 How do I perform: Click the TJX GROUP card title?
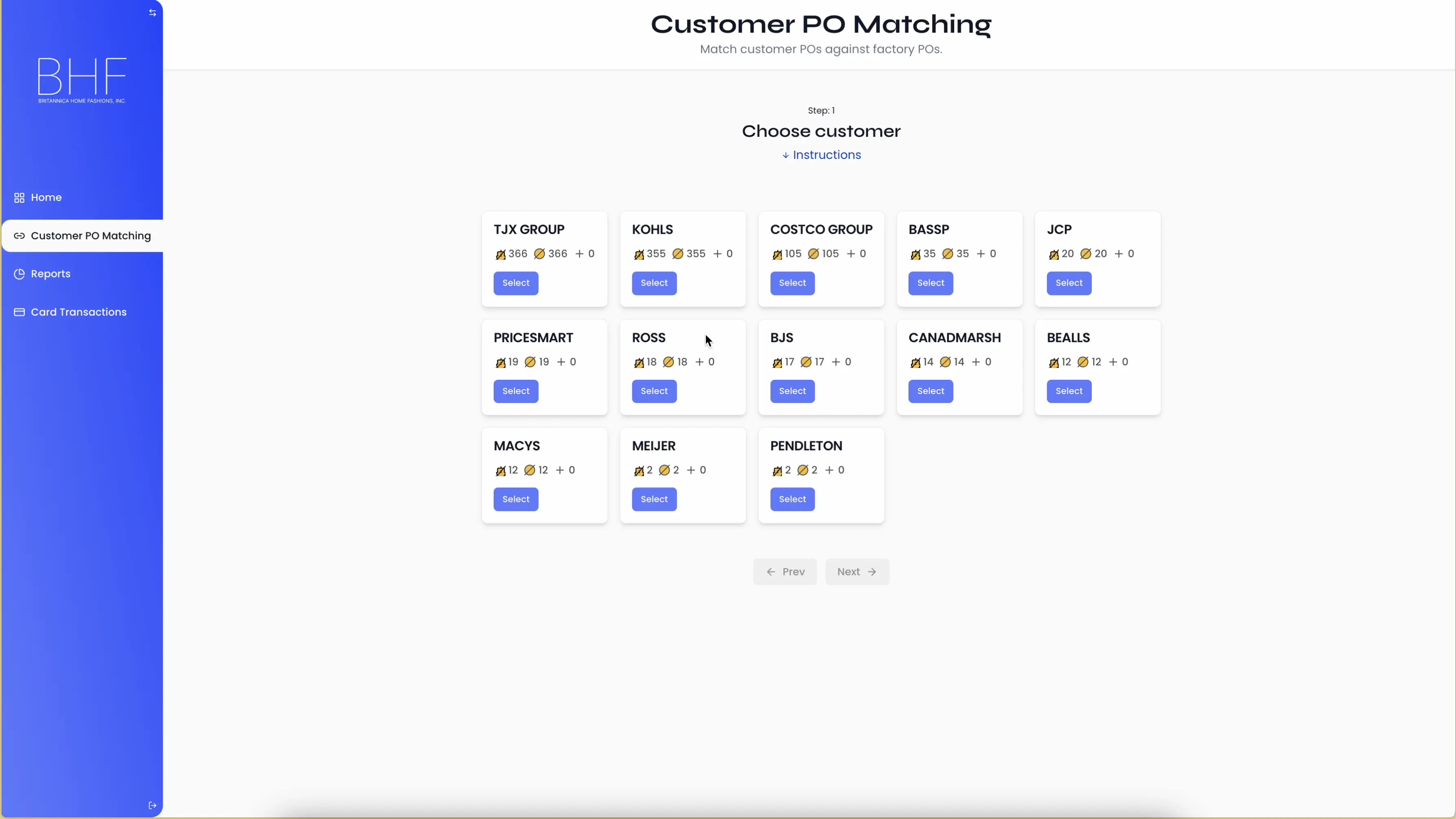(x=529, y=229)
